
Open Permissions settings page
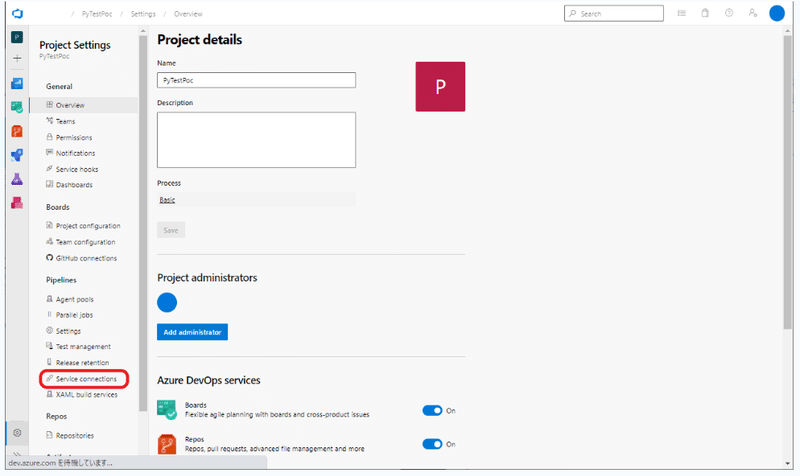pyautogui.click(x=74, y=138)
